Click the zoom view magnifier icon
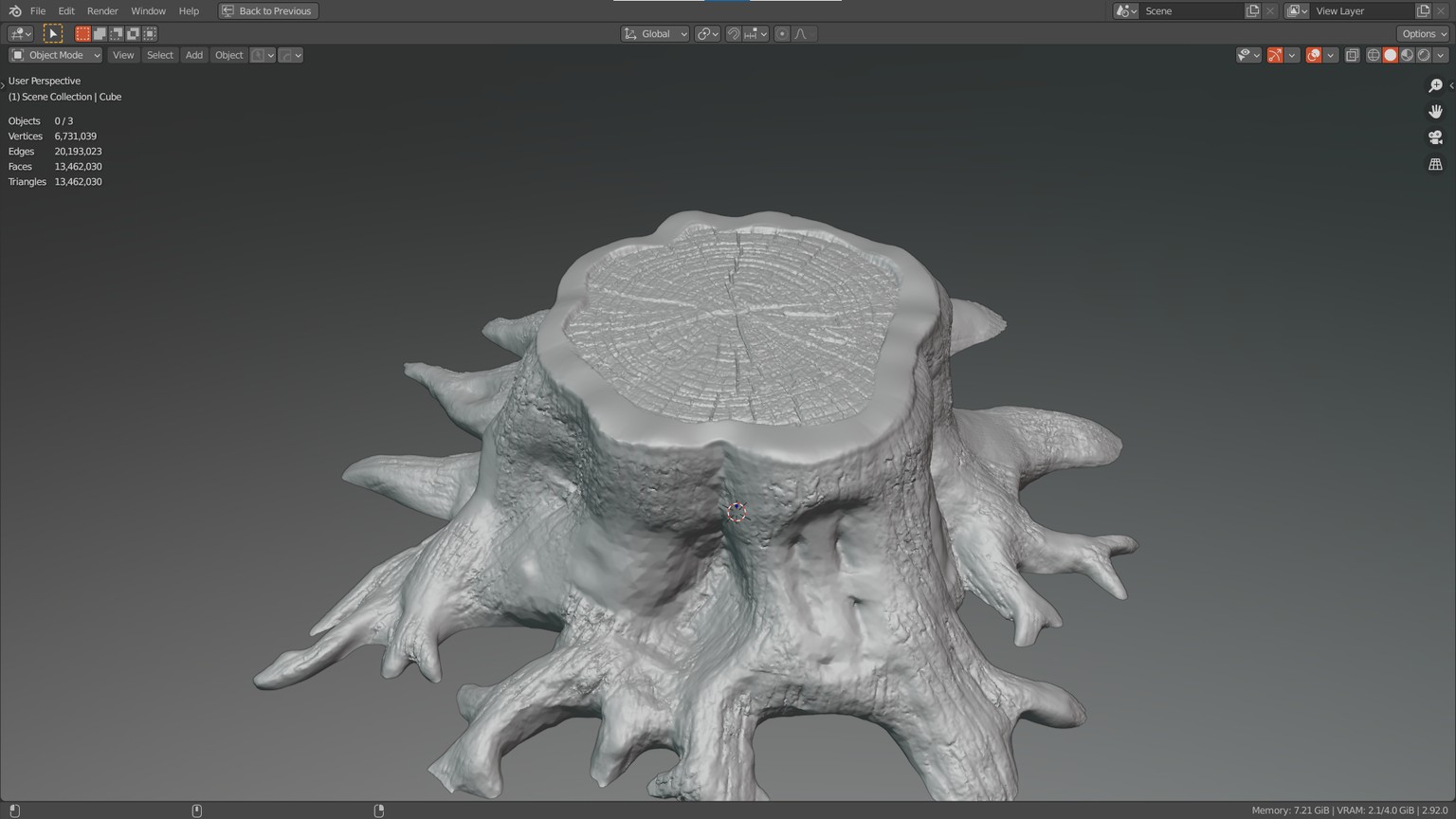 [1435, 85]
